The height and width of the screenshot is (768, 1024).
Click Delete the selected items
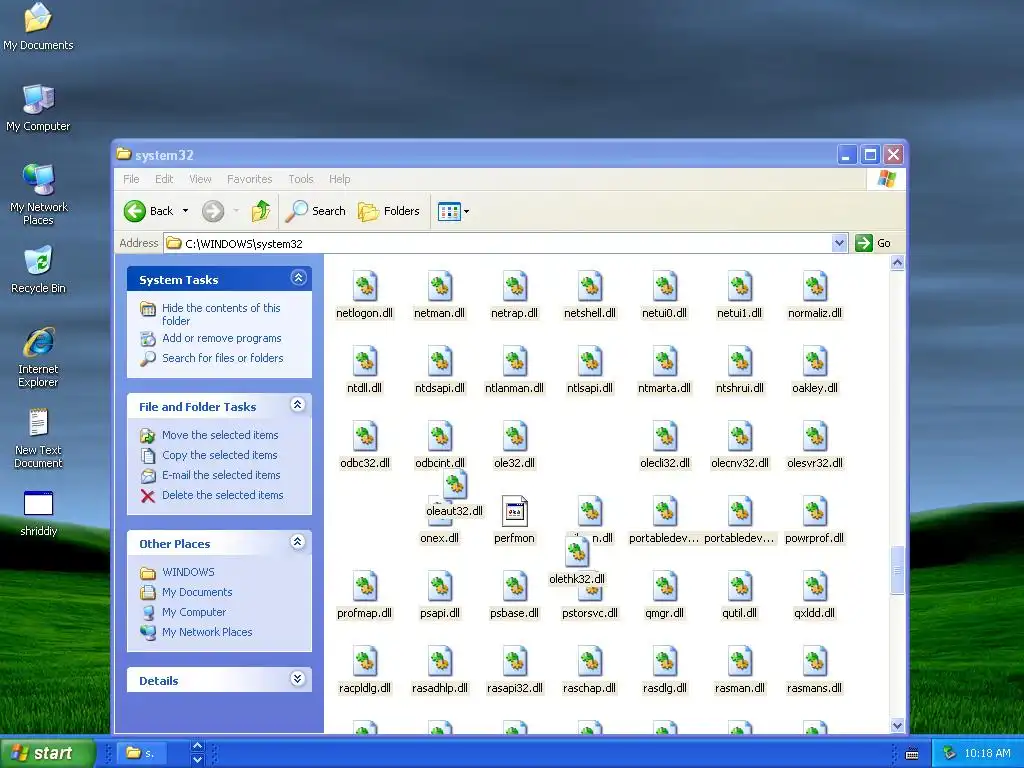223,495
